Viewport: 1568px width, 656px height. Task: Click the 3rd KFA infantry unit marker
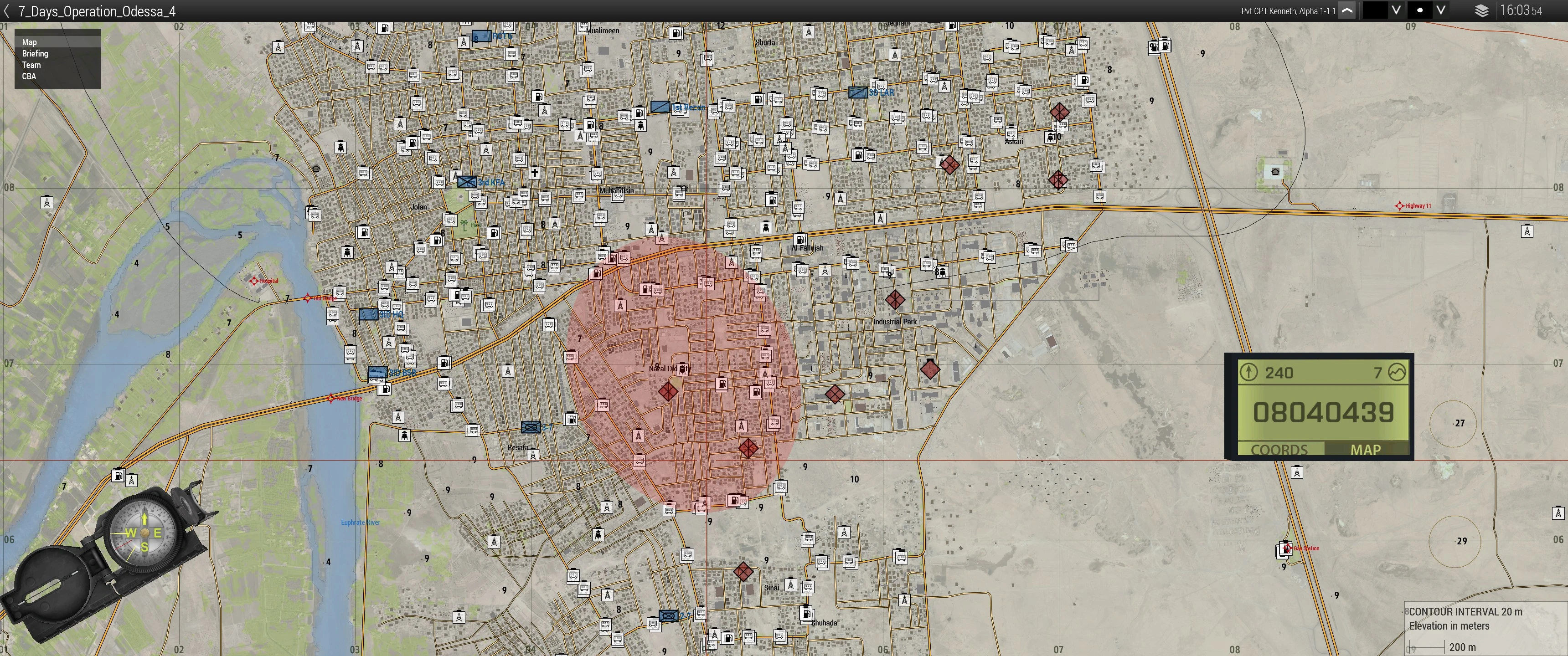(467, 181)
